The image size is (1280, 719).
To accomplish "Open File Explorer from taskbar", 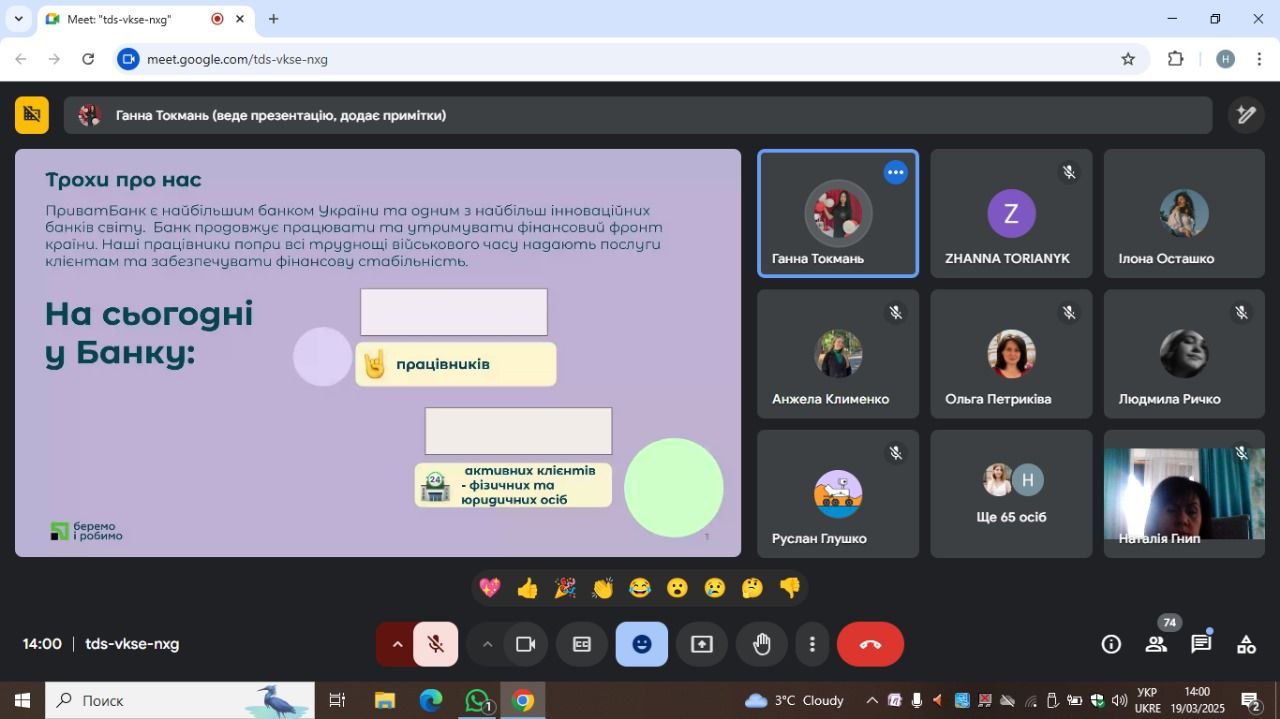I will pyautogui.click(x=385, y=700).
